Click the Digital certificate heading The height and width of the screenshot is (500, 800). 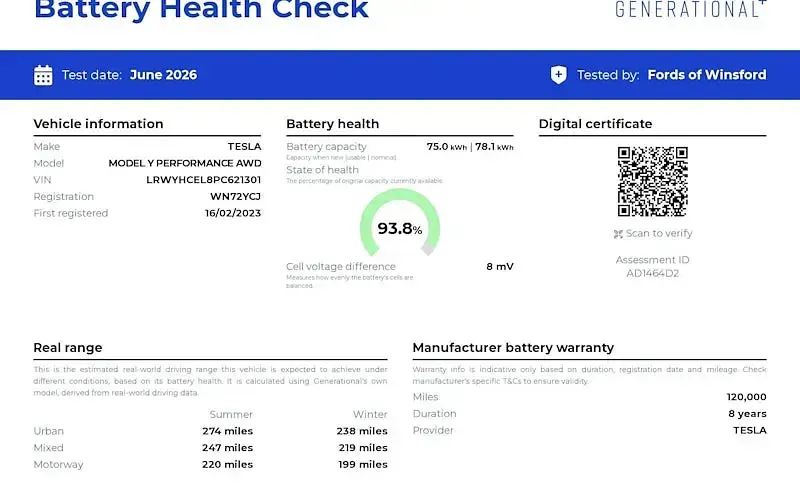595,124
